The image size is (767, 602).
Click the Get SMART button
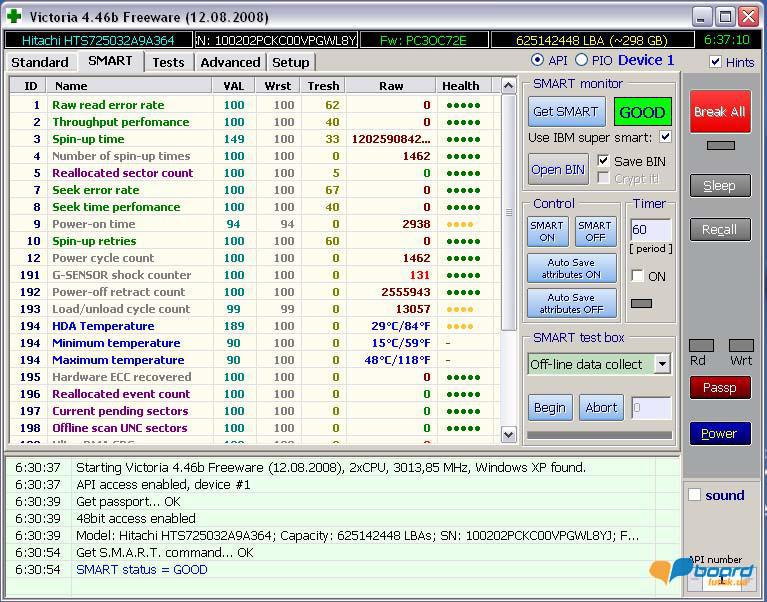pos(565,112)
